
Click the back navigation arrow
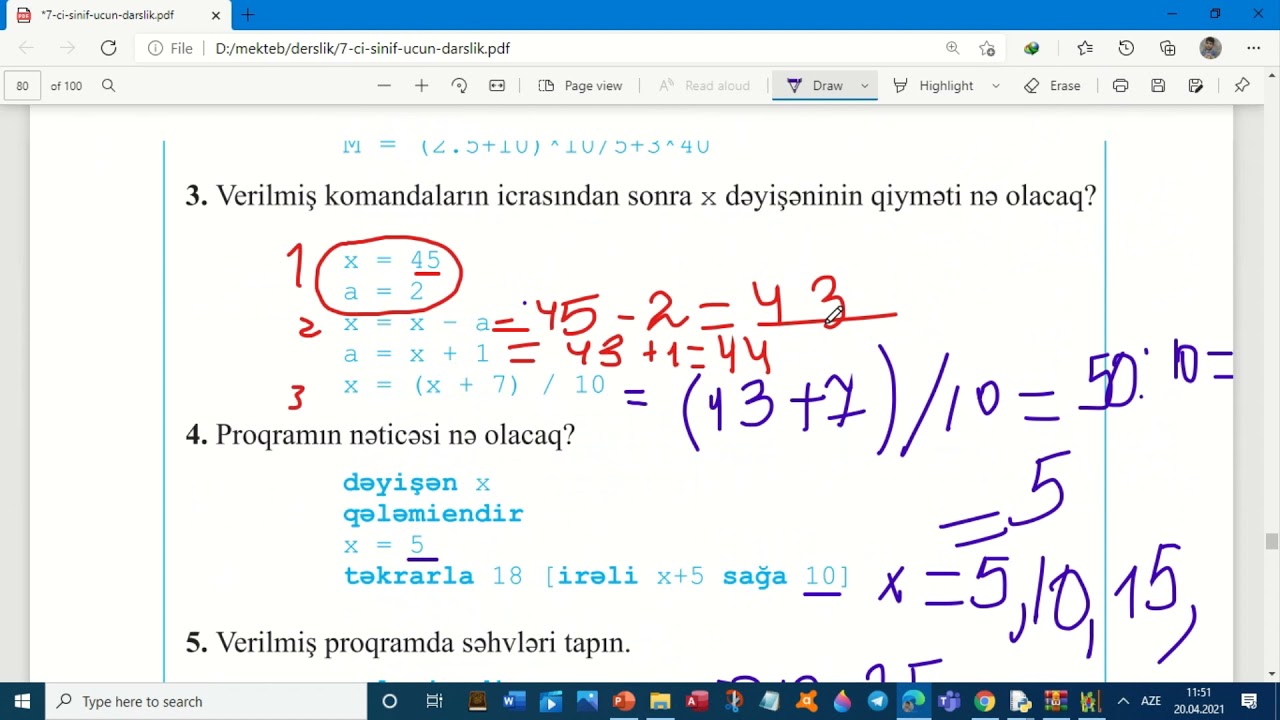pos(26,48)
